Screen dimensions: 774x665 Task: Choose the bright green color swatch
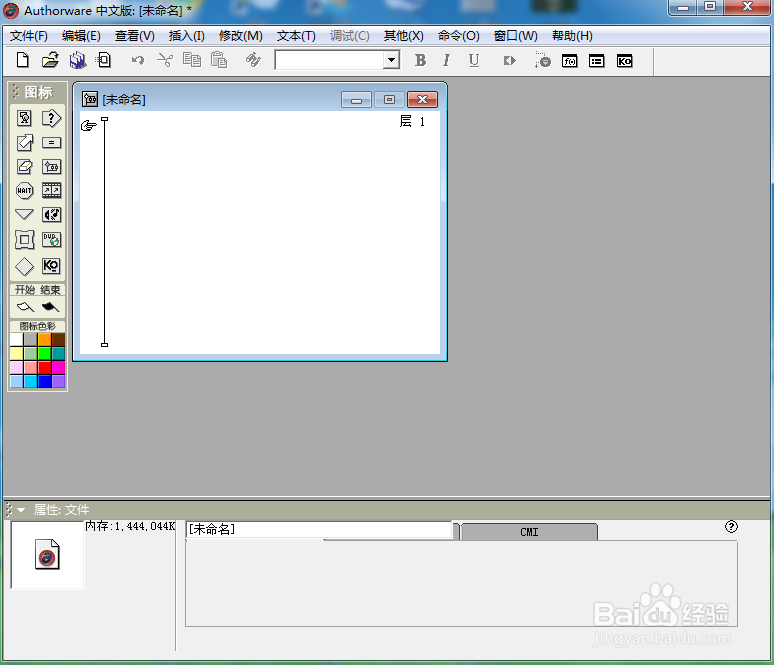[x=44, y=353]
